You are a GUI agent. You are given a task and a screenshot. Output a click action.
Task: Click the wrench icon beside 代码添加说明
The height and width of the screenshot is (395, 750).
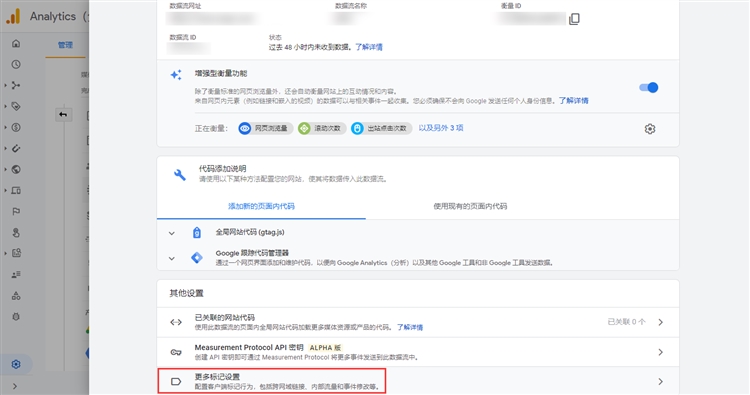click(x=180, y=175)
